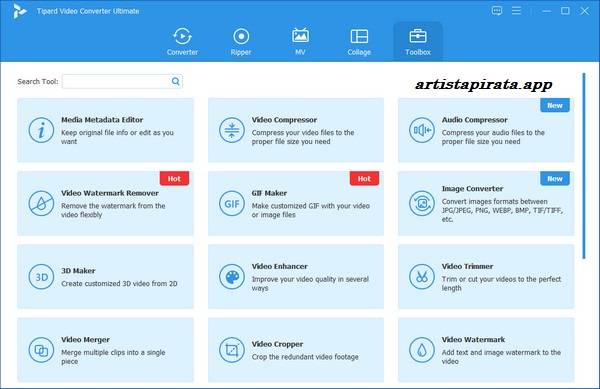This screenshot has width=600, height=389.
Task: Click the Video Cropper crop icon
Action: (x=232, y=350)
